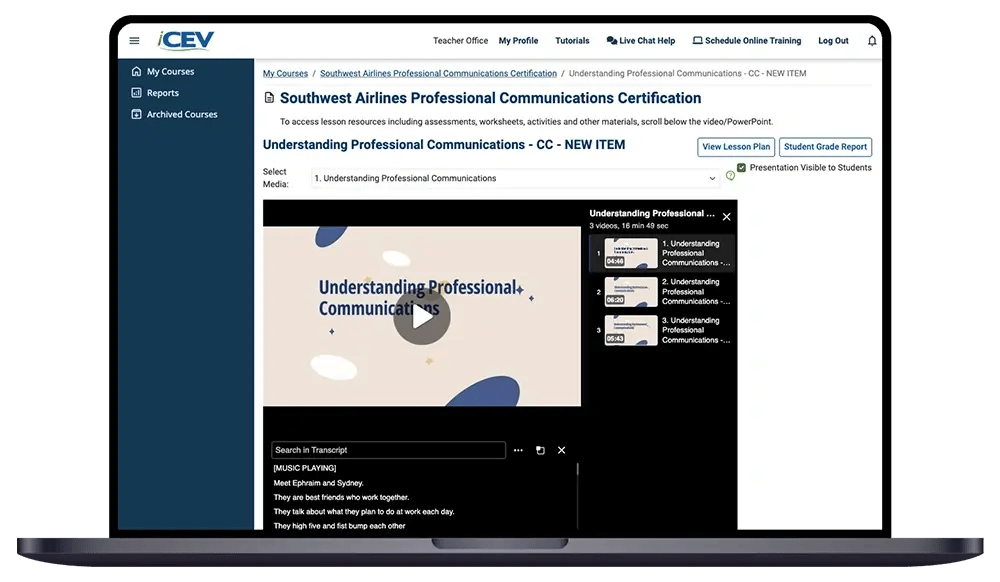Click the Live Chat Help bubble icon
This screenshot has height=582, width=1000.
(x=612, y=41)
